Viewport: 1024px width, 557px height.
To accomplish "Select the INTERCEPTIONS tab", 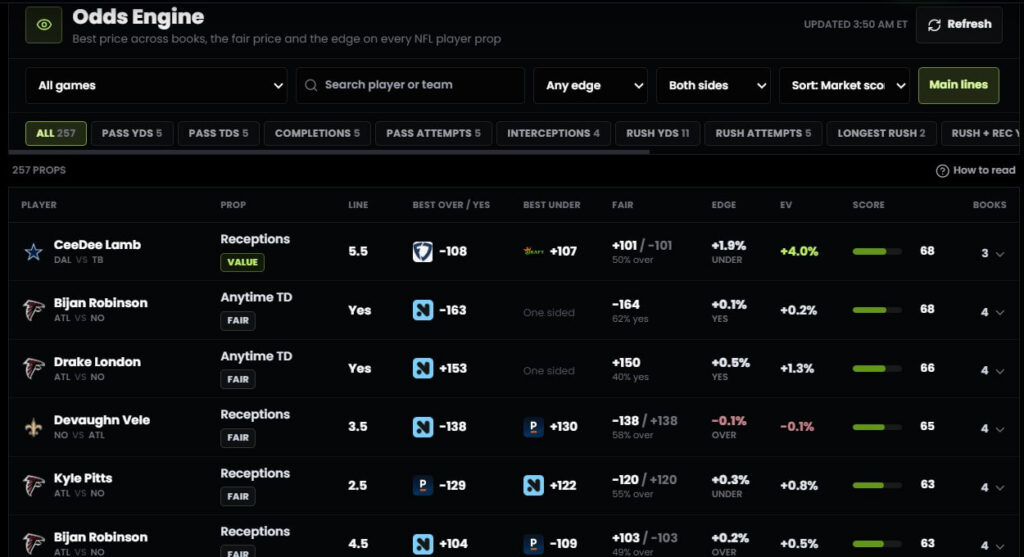I will [553, 133].
